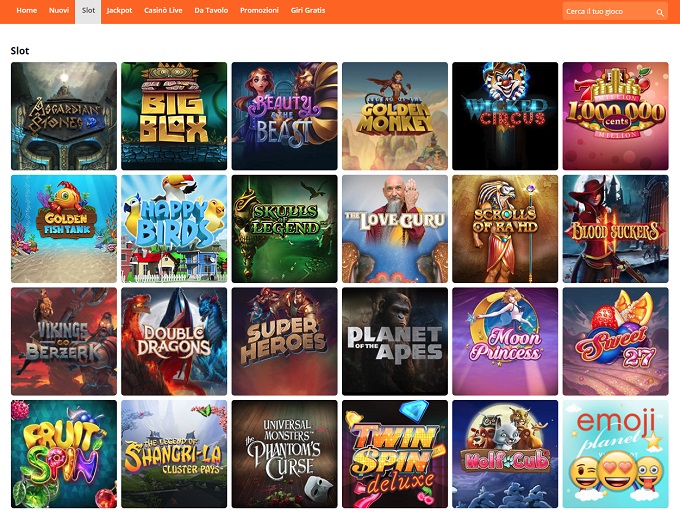Image resolution: width=680 pixels, height=511 pixels.
Task: Open the Big Blox game tile
Action: click(x=174, y=116)
